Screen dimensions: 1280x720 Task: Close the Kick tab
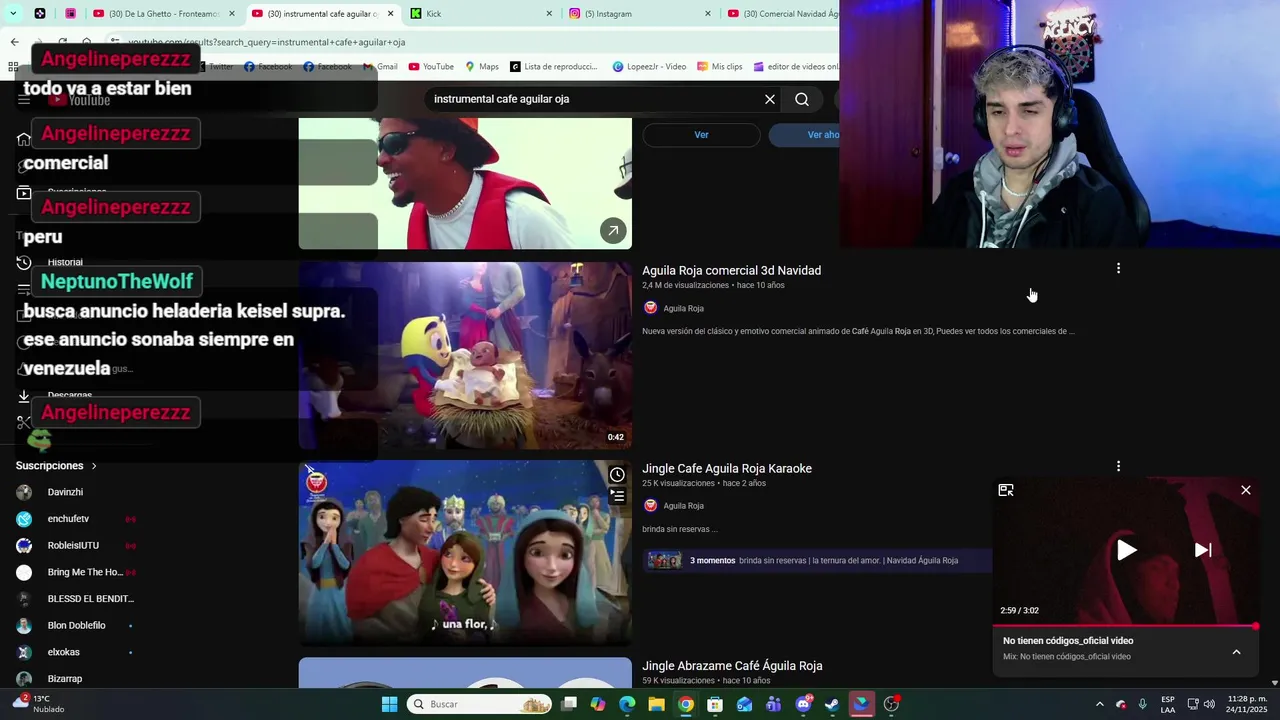(x=549, y=14)
